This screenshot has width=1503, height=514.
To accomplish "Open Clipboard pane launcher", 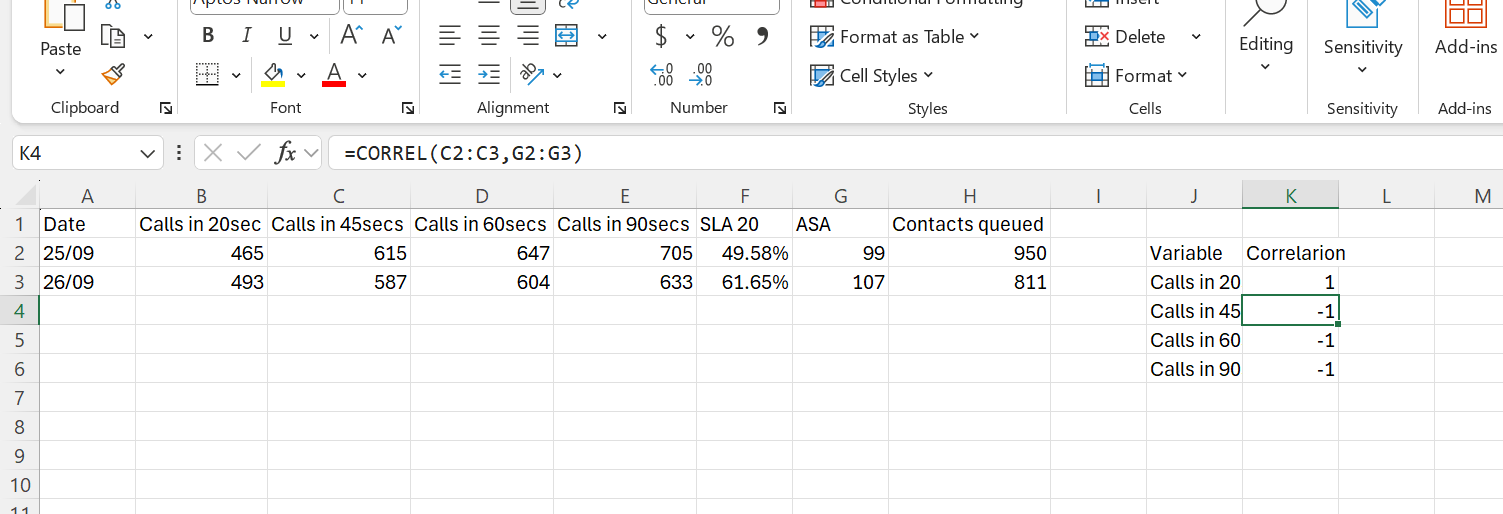I will (166, 108).
